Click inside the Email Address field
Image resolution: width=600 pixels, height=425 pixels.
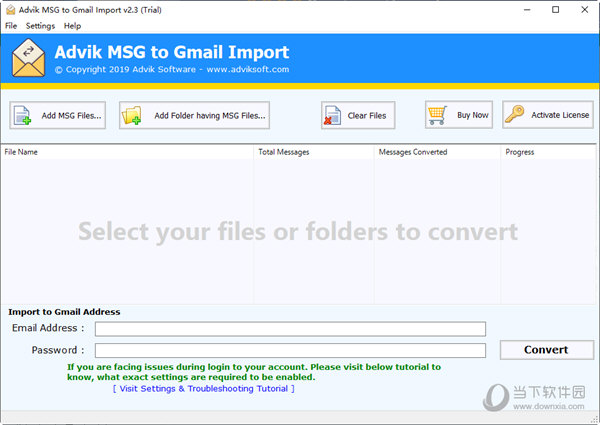290,329
